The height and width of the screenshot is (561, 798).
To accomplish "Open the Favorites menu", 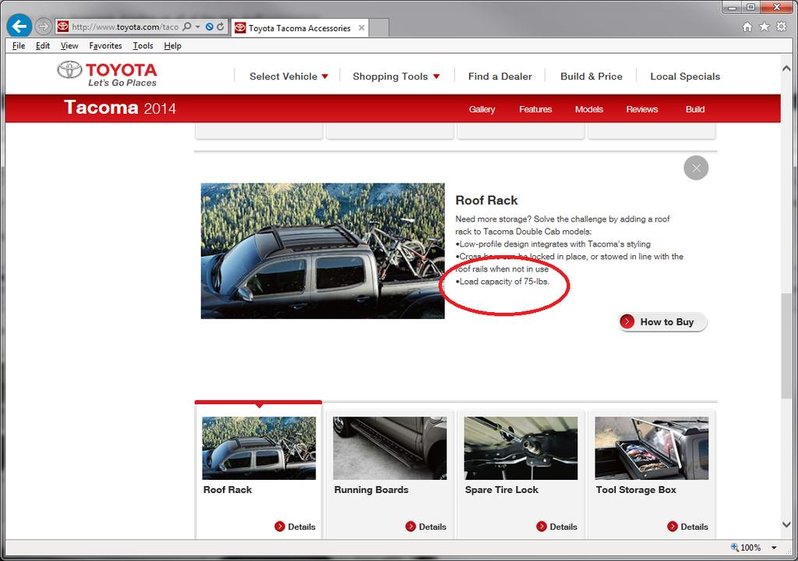I will click(105, 46).
